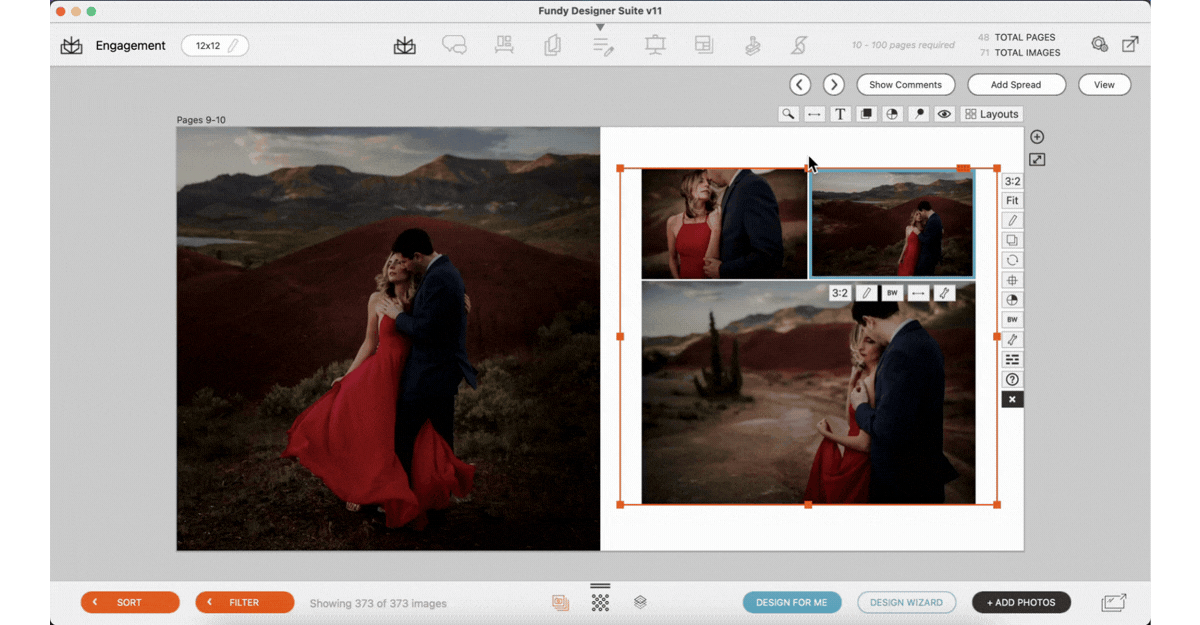Click the crosshair center icon in side toolbar

click(1012, 280)
